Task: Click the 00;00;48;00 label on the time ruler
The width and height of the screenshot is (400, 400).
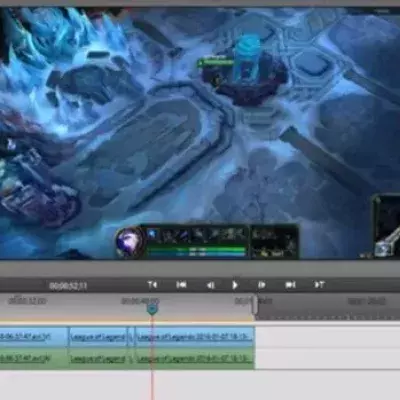Action: click(140, 301)
